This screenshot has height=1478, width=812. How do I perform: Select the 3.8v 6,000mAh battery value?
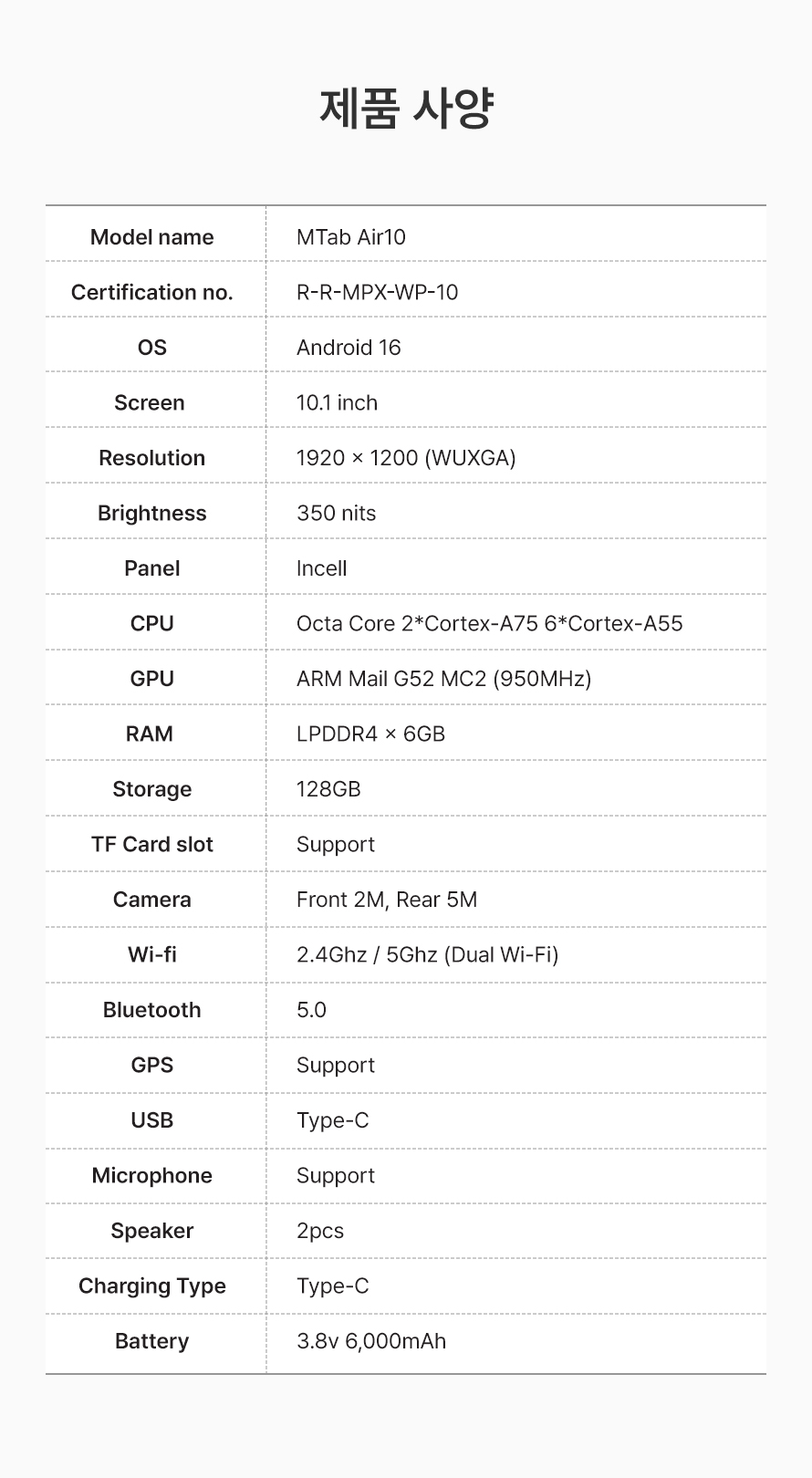pyautogui.click(x=371, y=1341)
